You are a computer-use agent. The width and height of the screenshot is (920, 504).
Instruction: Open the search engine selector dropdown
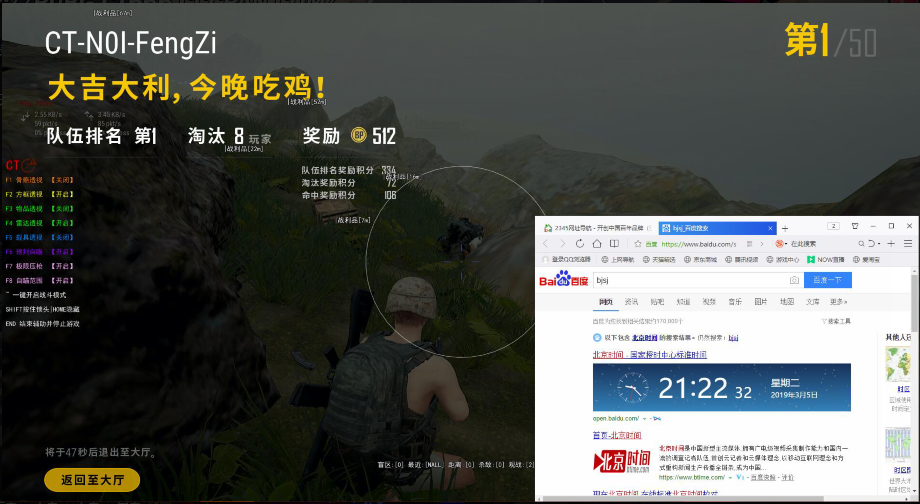[x=782, y=243]
